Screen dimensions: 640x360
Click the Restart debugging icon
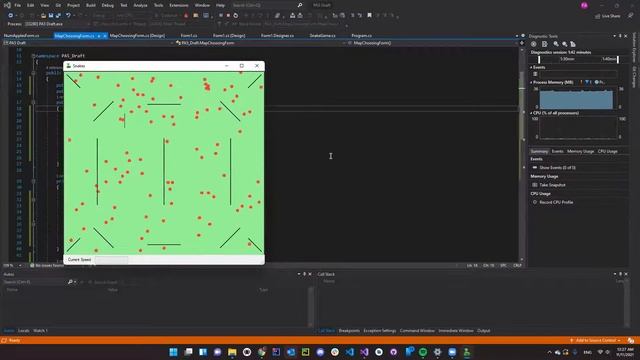236,16
